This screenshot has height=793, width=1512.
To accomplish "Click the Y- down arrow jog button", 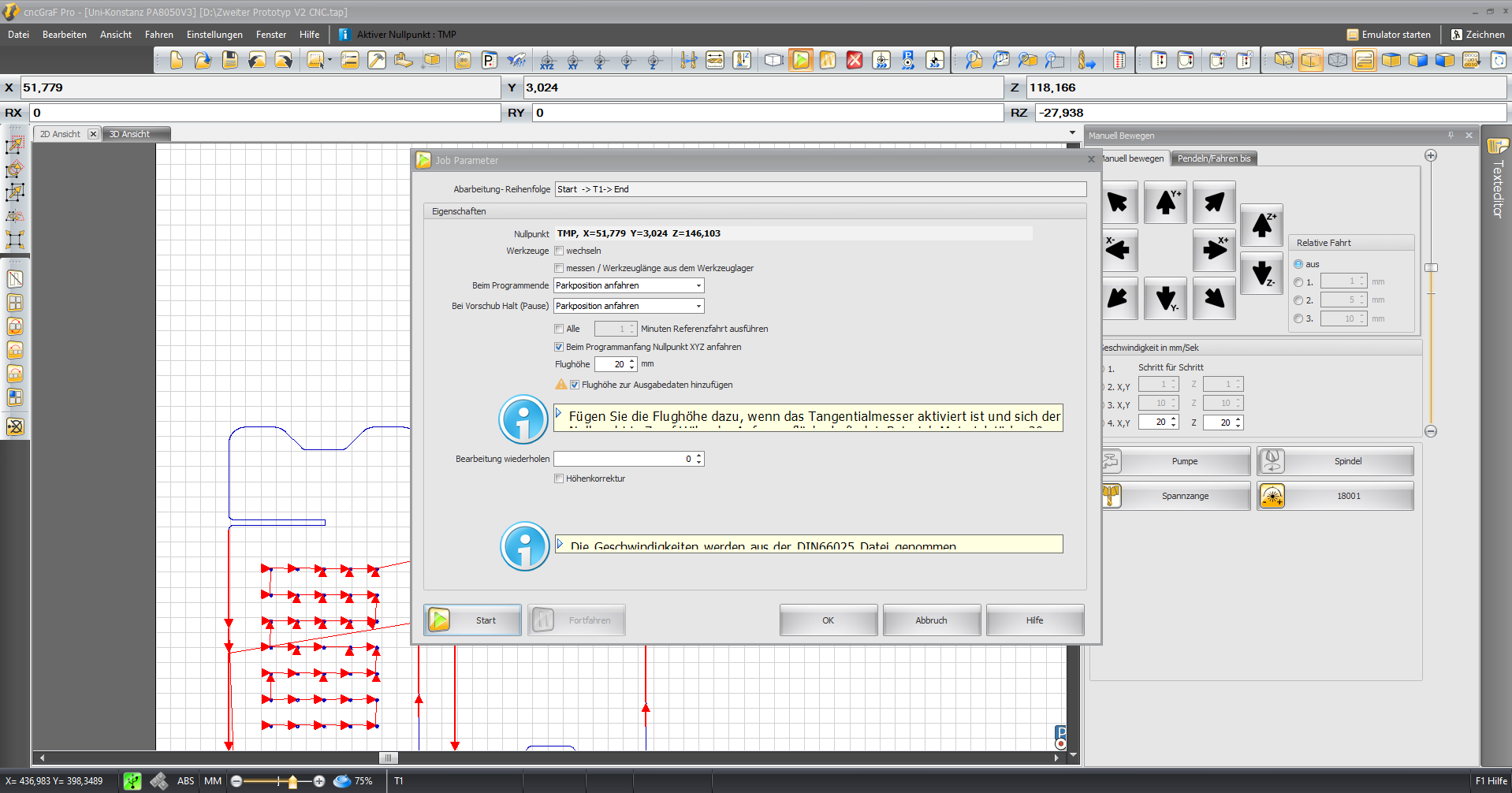I will [x=1166, y=297].
